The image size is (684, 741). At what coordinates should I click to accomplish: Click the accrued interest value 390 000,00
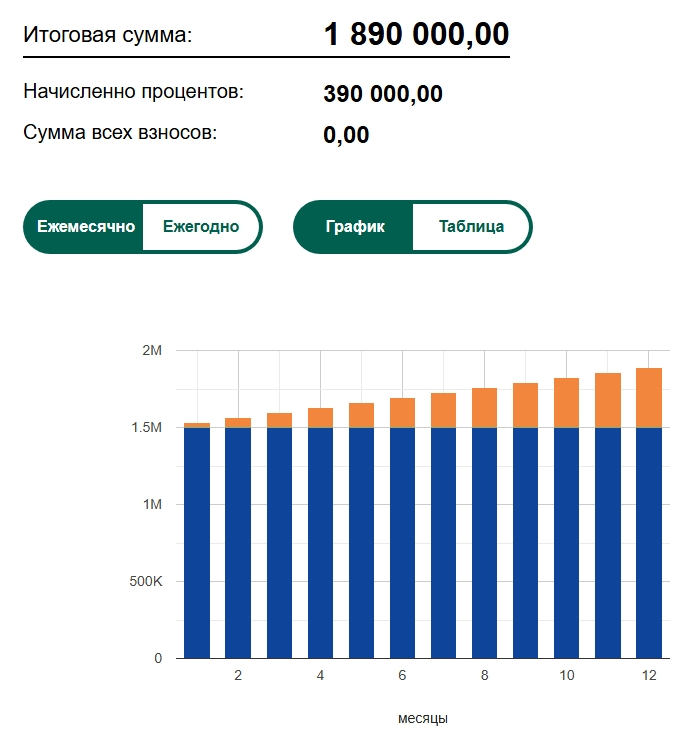383,95
